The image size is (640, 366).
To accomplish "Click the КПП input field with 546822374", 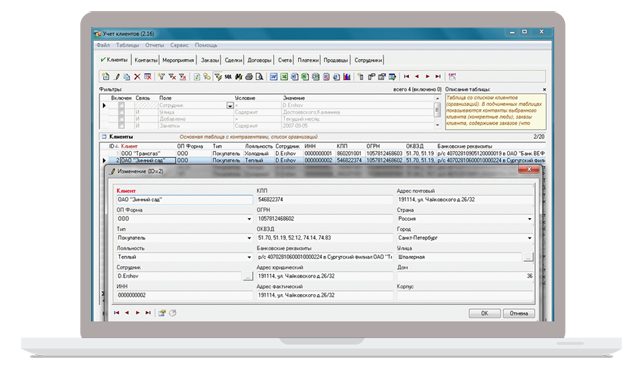I will coord(324,200).
